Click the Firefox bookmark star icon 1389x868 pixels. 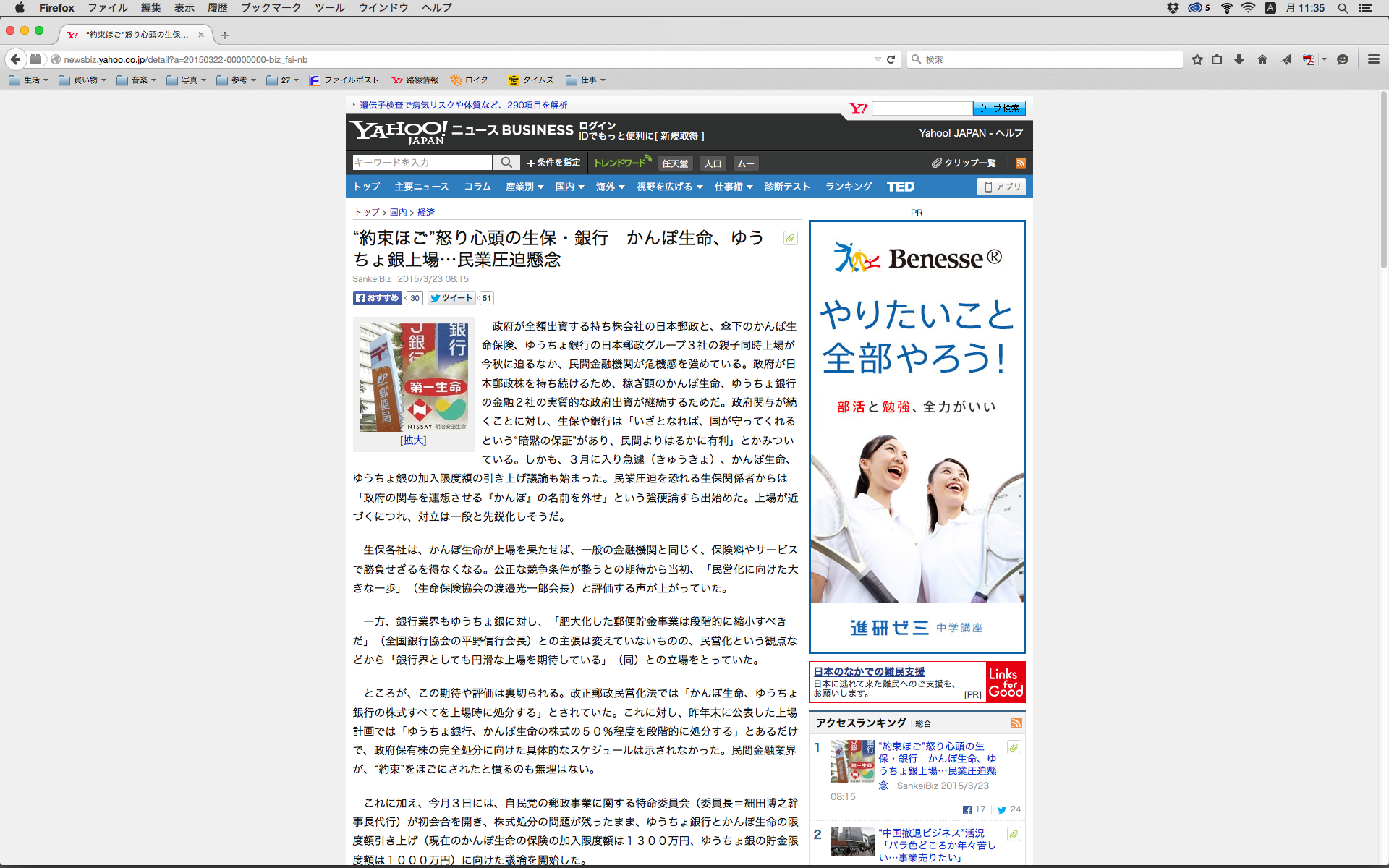coord(1197,59)
